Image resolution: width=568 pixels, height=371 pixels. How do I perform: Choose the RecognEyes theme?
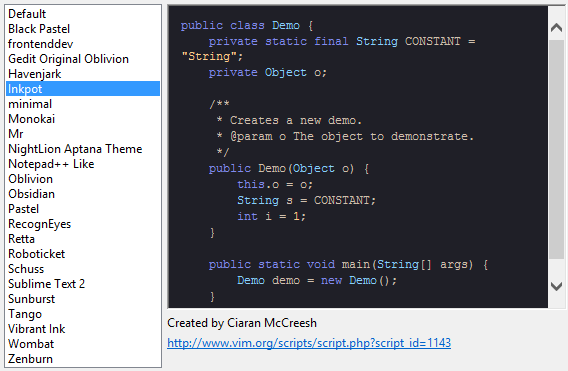tap(83, 224)
